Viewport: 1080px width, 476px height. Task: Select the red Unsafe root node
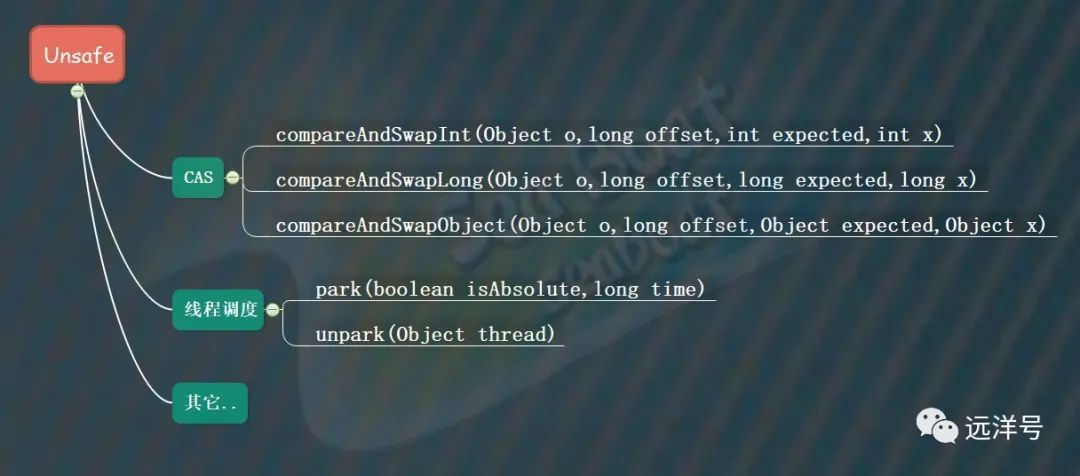pyautogui.click(x=77, y=54)
